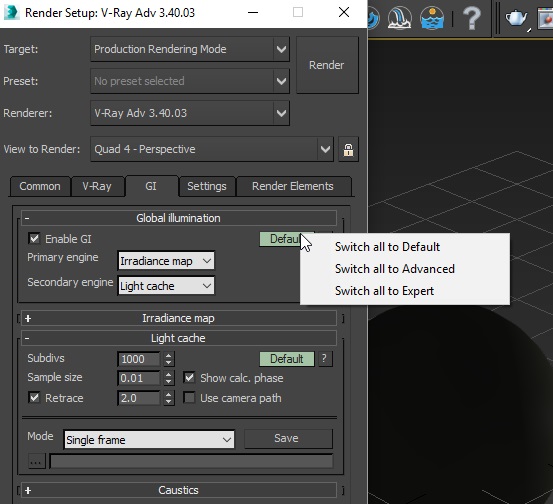
Task: Click the teapot Render Setup toolbar icon
Action: pos(517,18)
